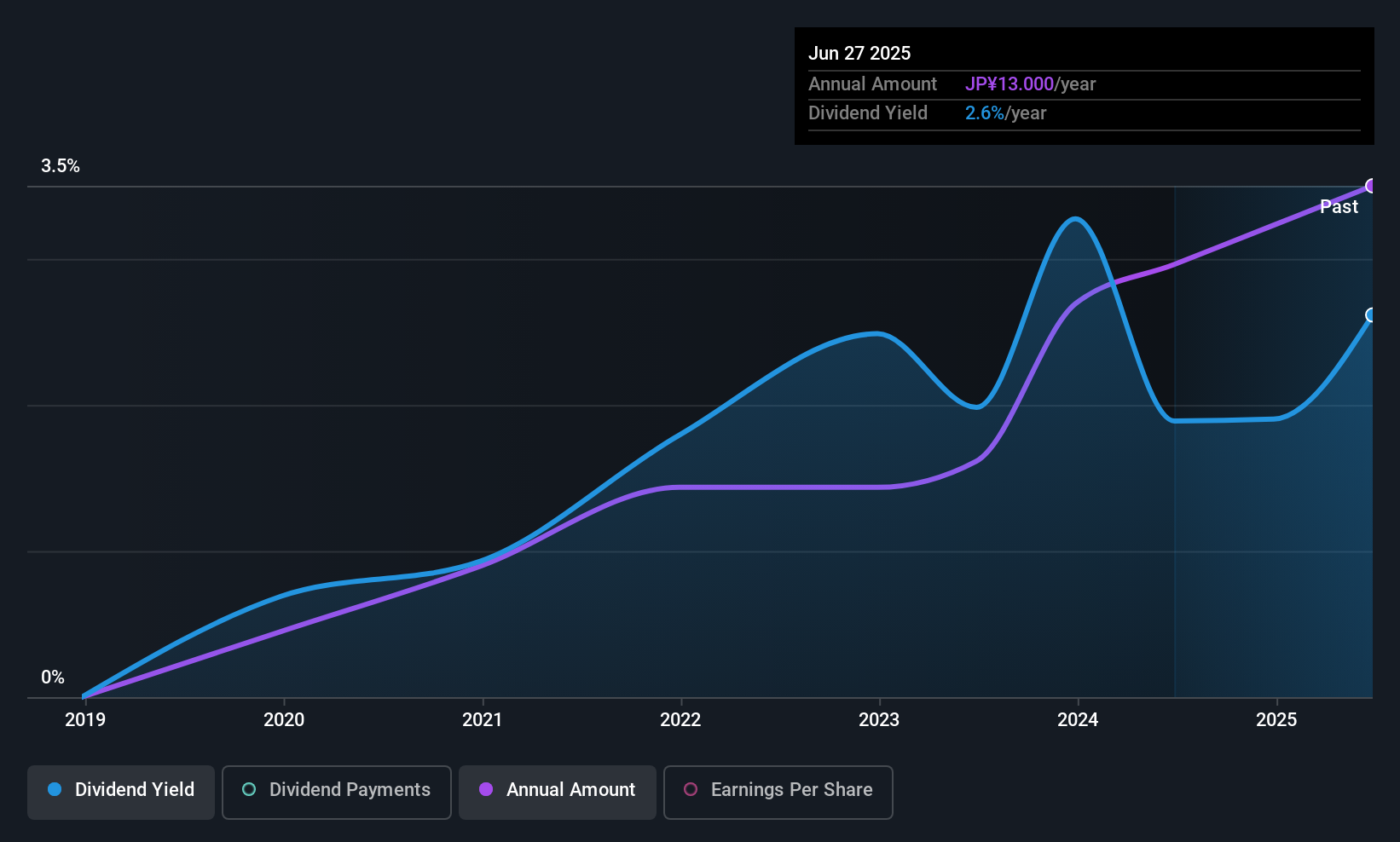The width and height of the screenshot is (1400, 842).
Task: Enable the Dividend Payments series
Action: (337, 791)
